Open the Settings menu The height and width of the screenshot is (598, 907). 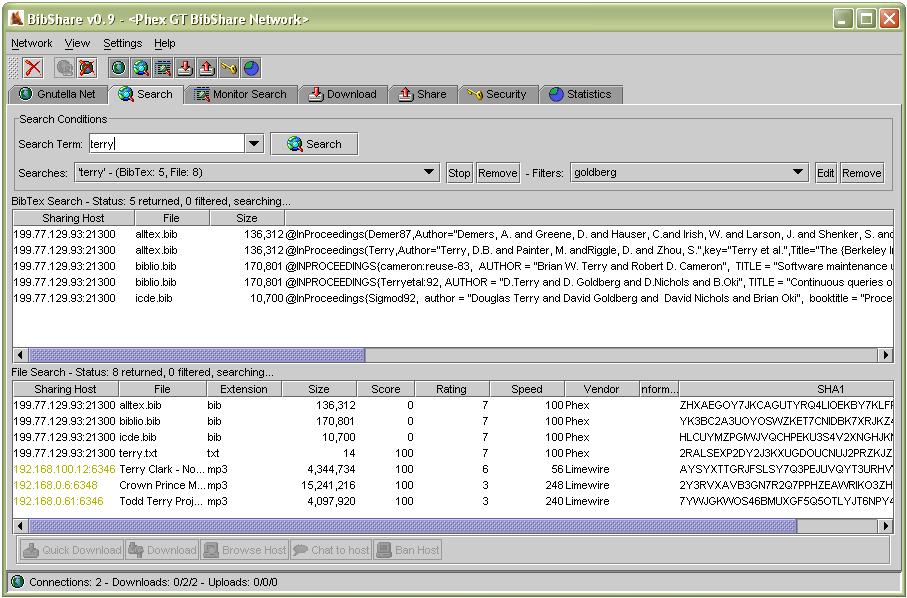coord(123,43)
